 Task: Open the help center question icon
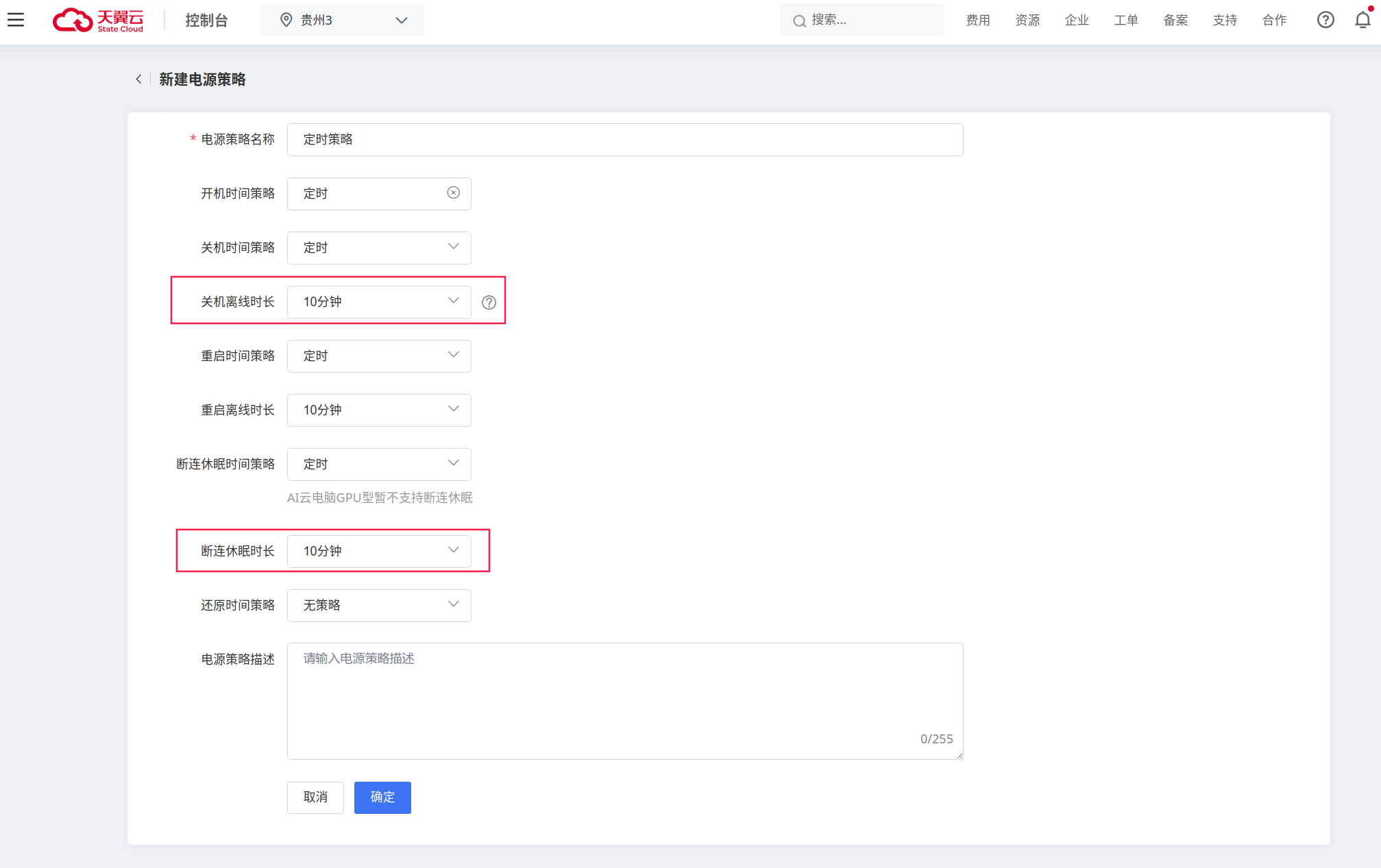[1325, 20]
